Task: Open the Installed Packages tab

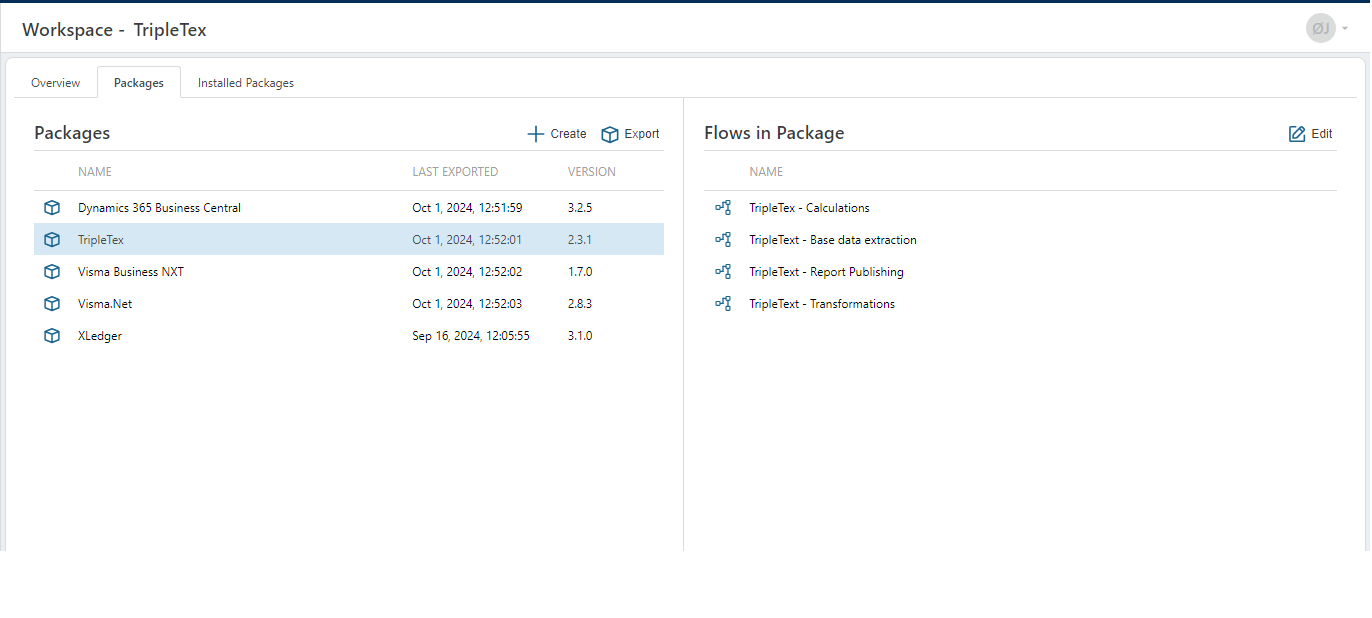Action: (246, 83)
